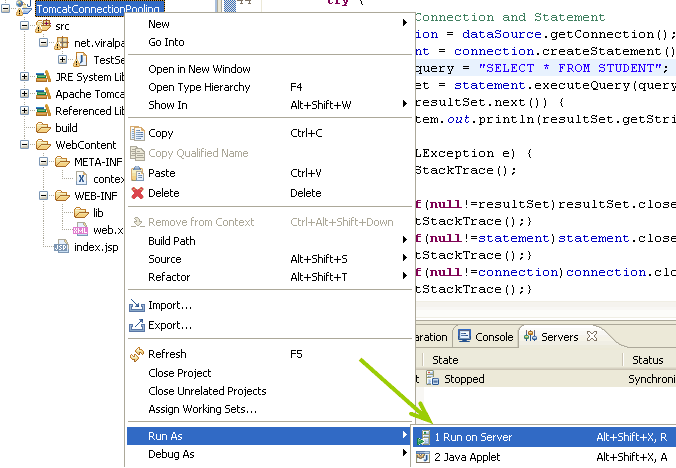Collapse the src folder tree node
The width and height of the screenshot is (676, 468).
tap(25, 26)
